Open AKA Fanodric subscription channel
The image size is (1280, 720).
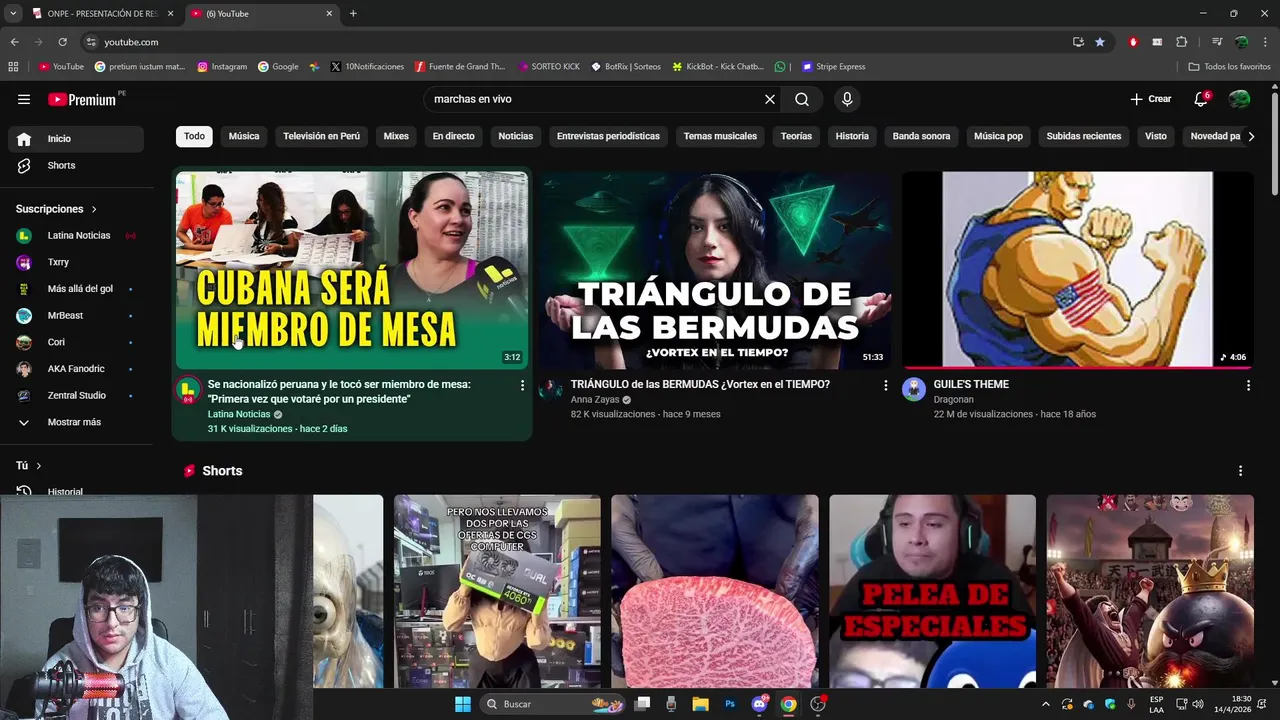pyautogui.click(x=76, y=369)
